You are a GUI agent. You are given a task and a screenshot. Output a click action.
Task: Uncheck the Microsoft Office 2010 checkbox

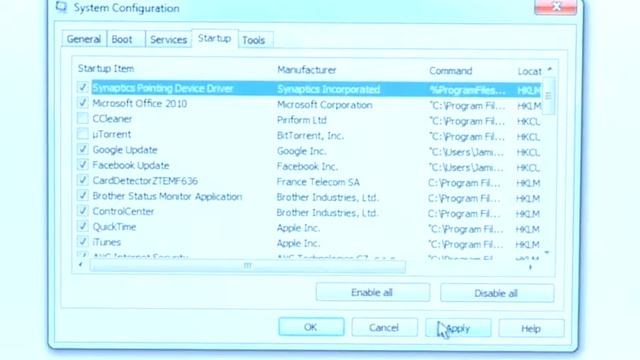82,102
